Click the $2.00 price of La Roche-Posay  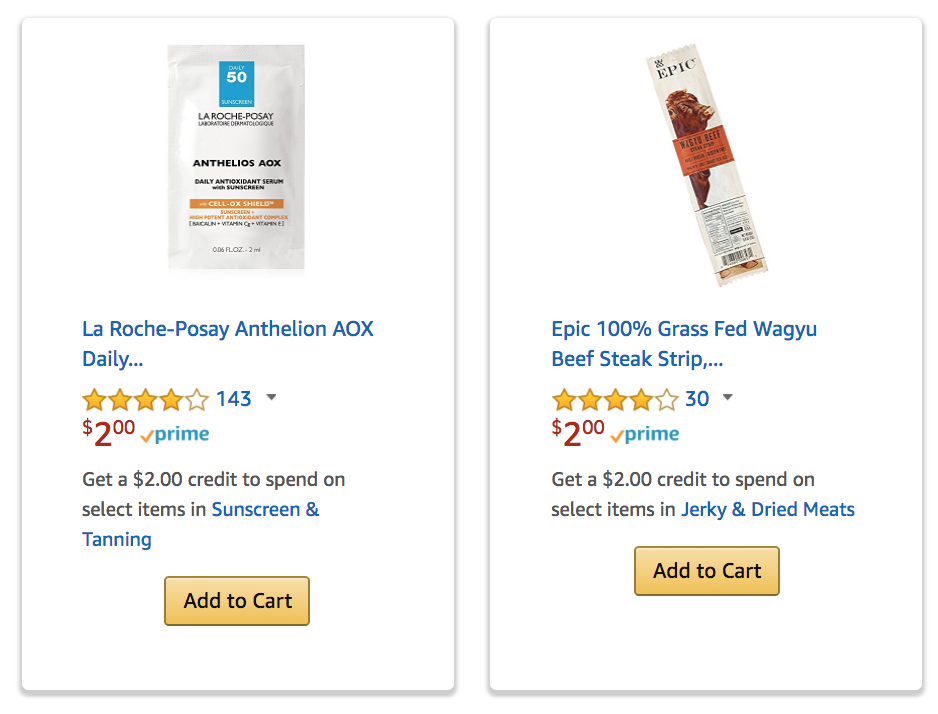point(108,433)
